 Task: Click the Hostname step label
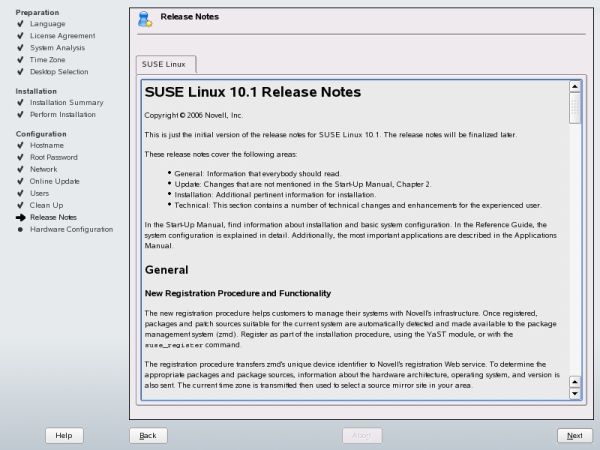click(47, 145)
